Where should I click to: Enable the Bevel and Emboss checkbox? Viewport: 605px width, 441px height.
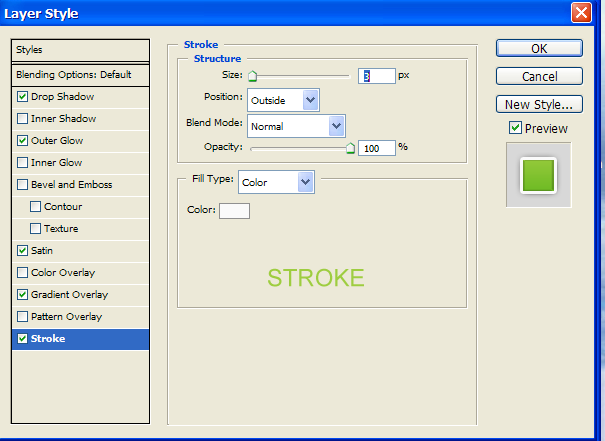pyautogui.click(x=23, y=185)
